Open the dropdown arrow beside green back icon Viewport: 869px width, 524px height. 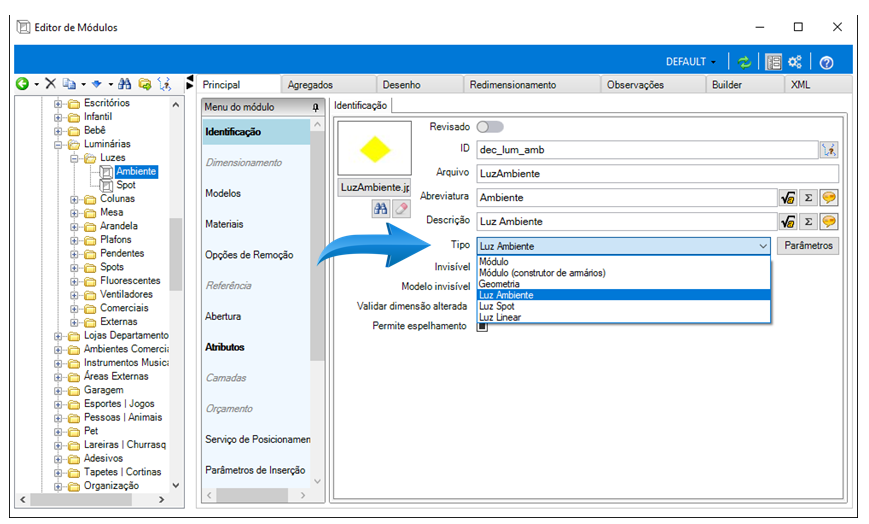click(x=37, y=85)
